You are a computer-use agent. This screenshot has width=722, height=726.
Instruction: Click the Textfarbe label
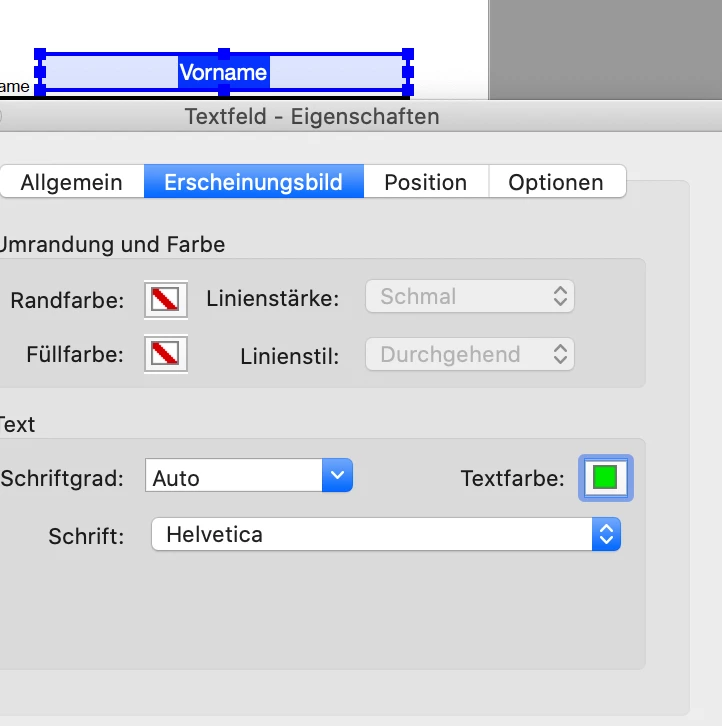point(513,478)
